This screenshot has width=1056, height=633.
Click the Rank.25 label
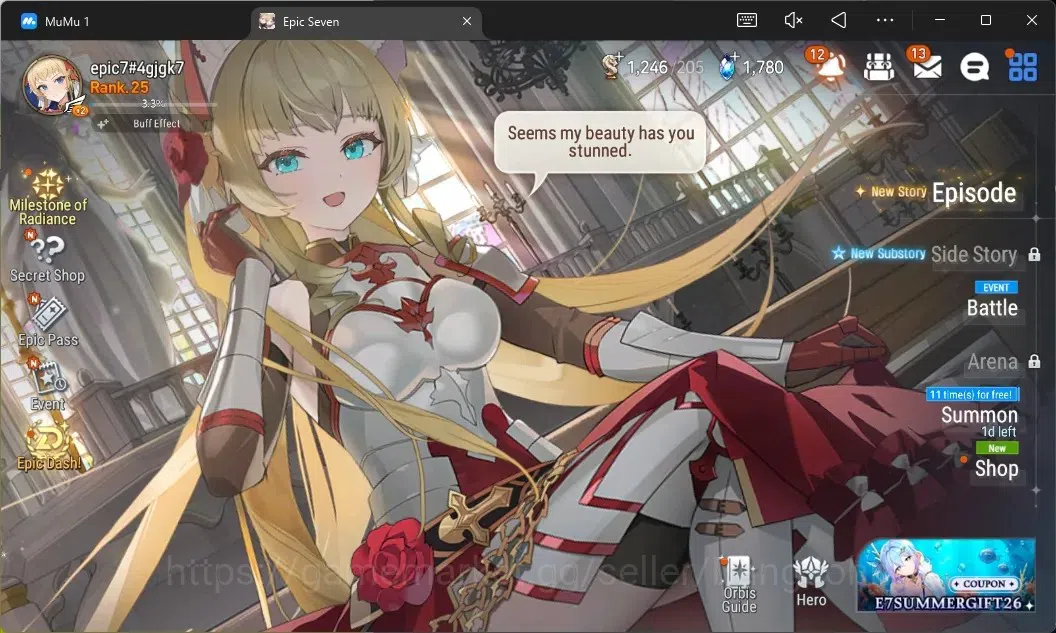(119, 88)
